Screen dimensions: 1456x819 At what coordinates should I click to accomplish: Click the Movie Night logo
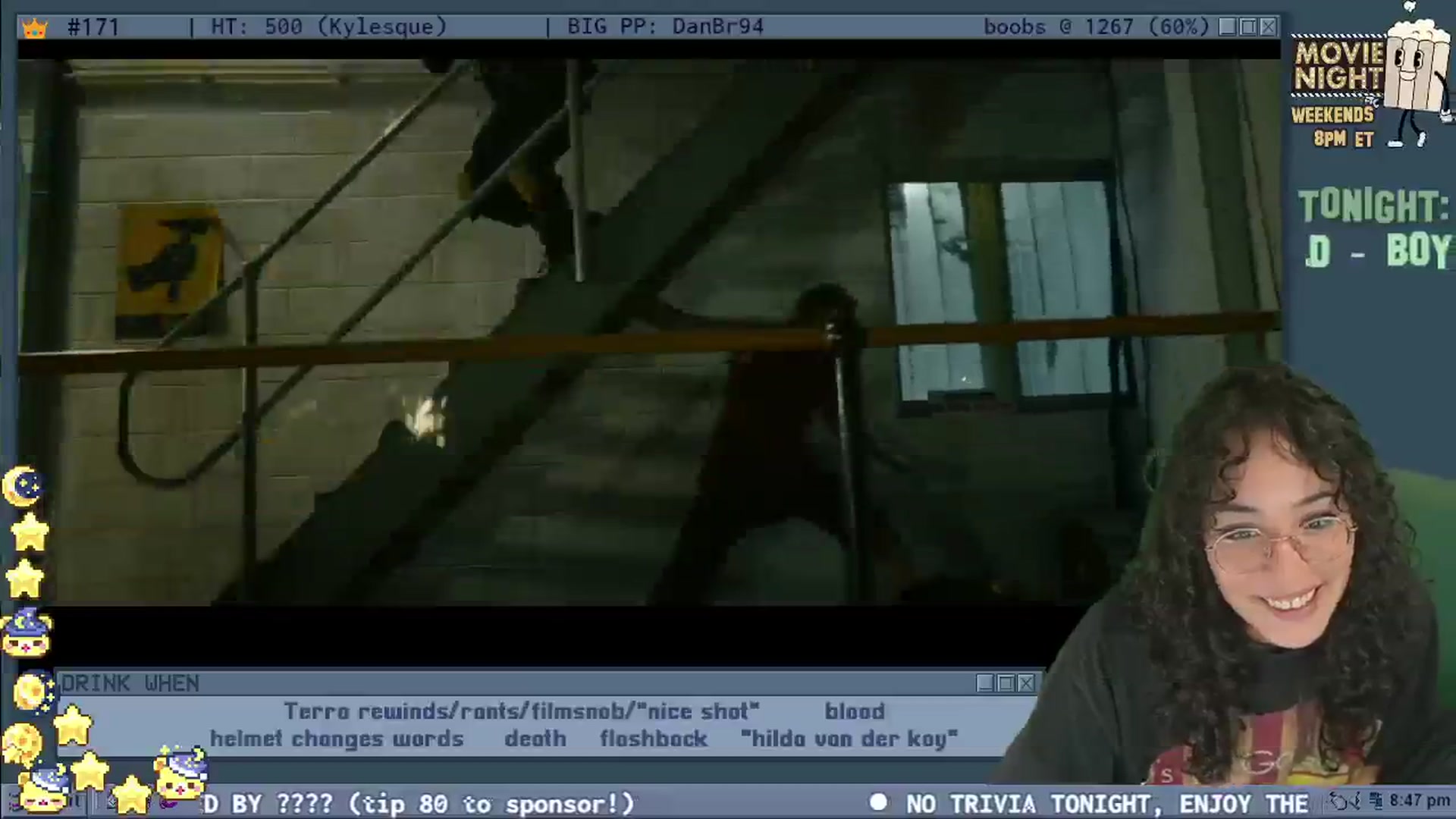click(x=1338, y=67)
